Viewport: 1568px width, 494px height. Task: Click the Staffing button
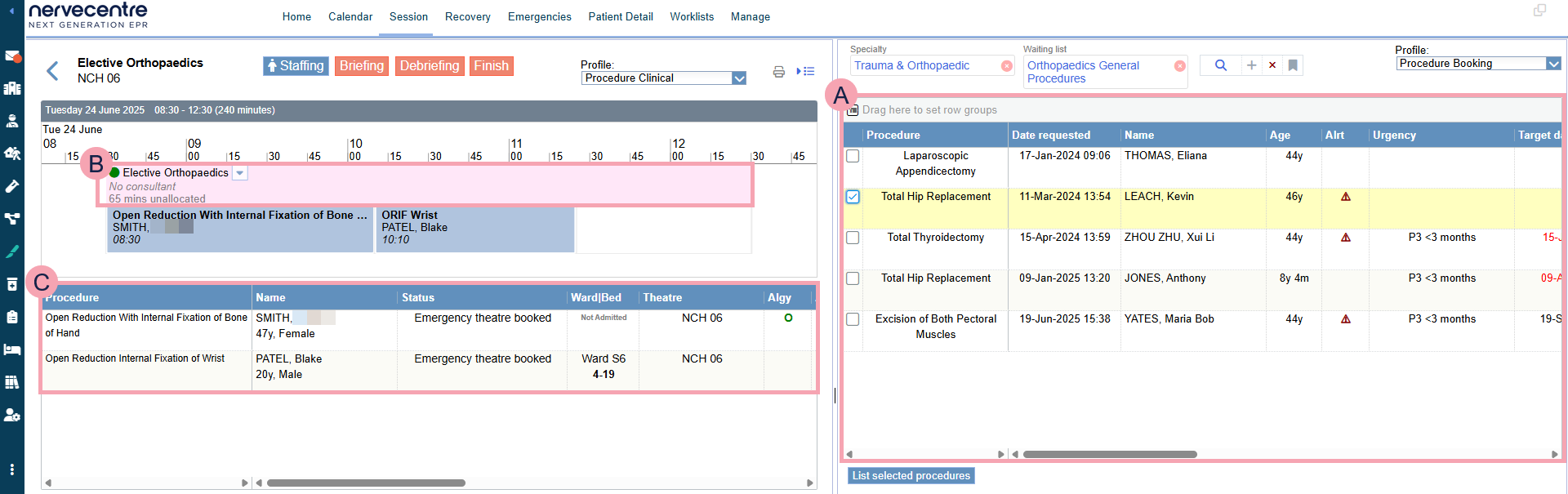click(x=296, y=66)
